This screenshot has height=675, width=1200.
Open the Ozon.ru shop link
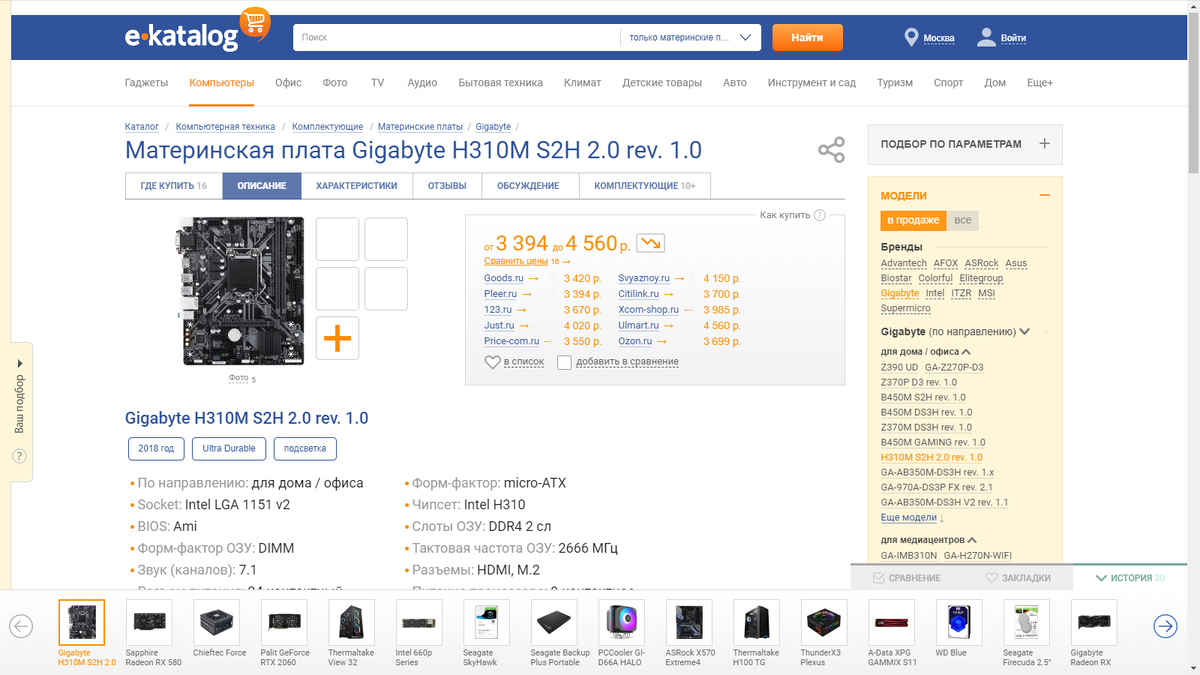[x=635, y=341]
